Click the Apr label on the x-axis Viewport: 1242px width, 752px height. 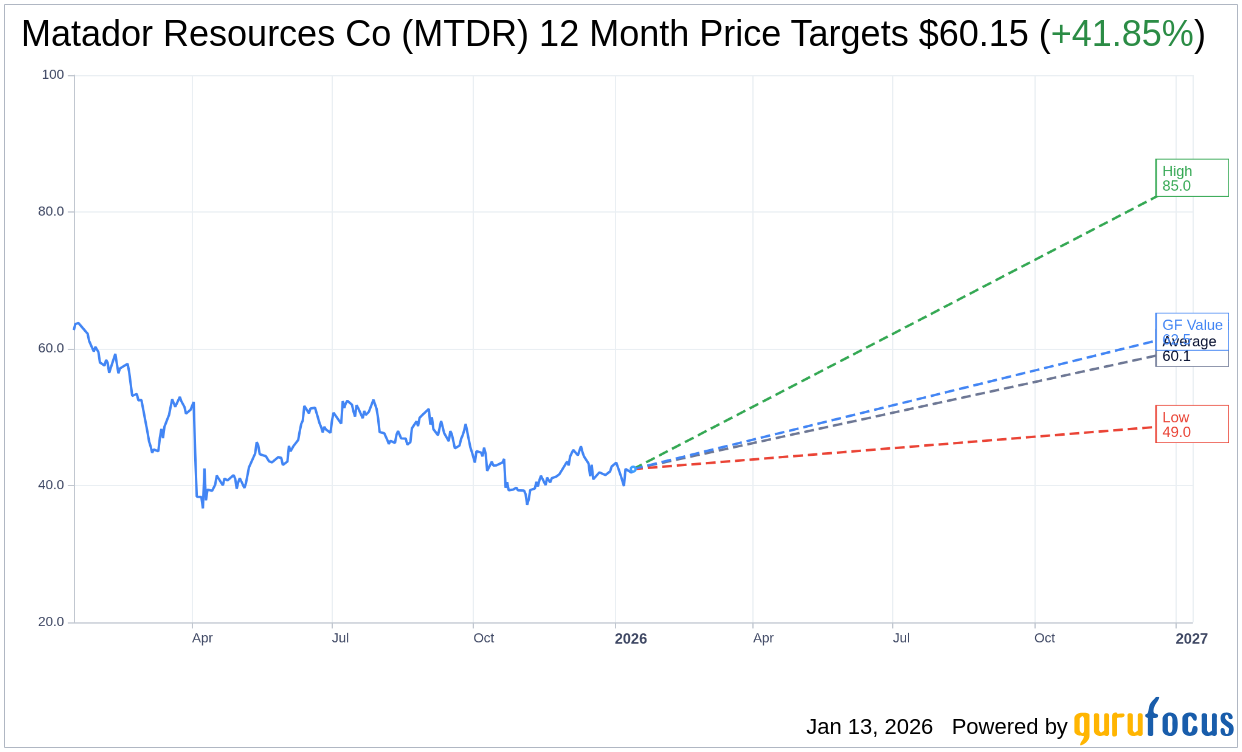coord(203,638)
